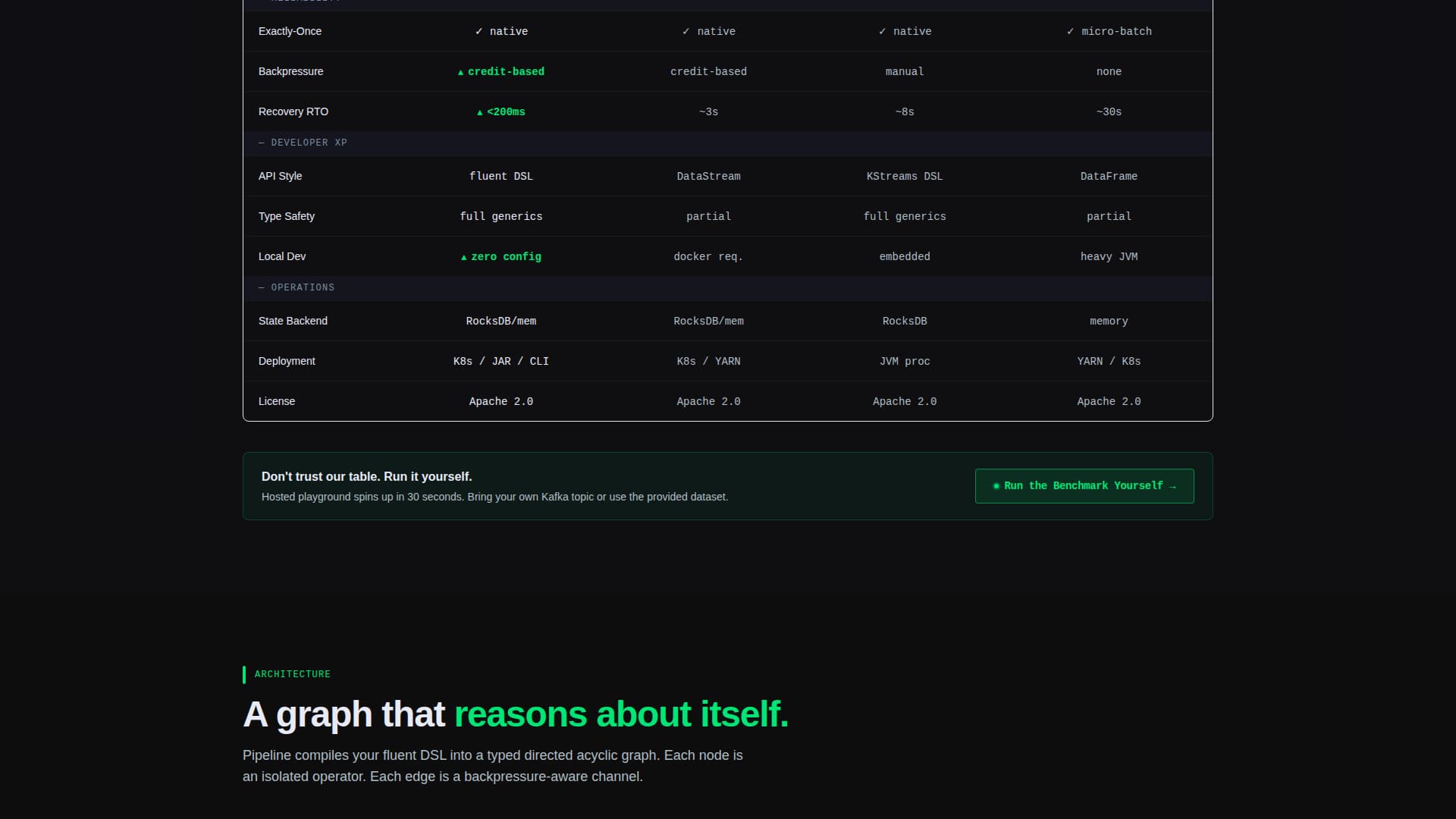Click the manual backpressure cell
This screenshot has height=819, width=1456.
coord(905,71)
